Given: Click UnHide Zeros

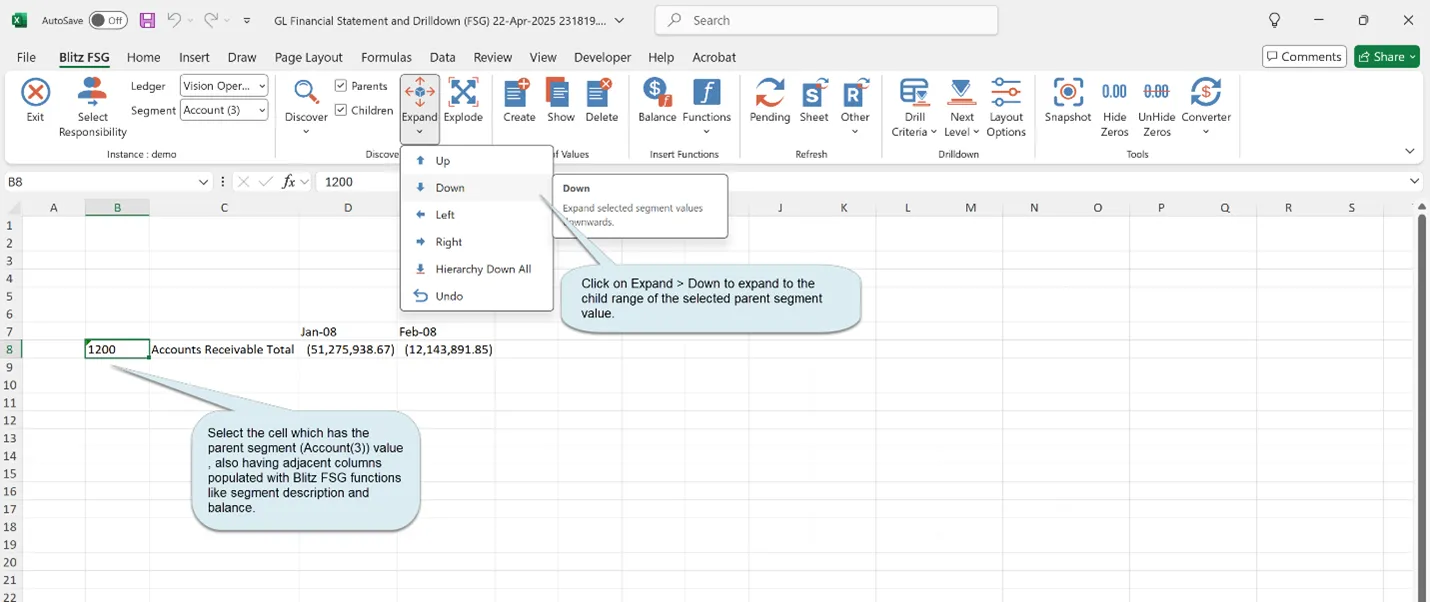Looking at the screenshot, I should 1157,108.
